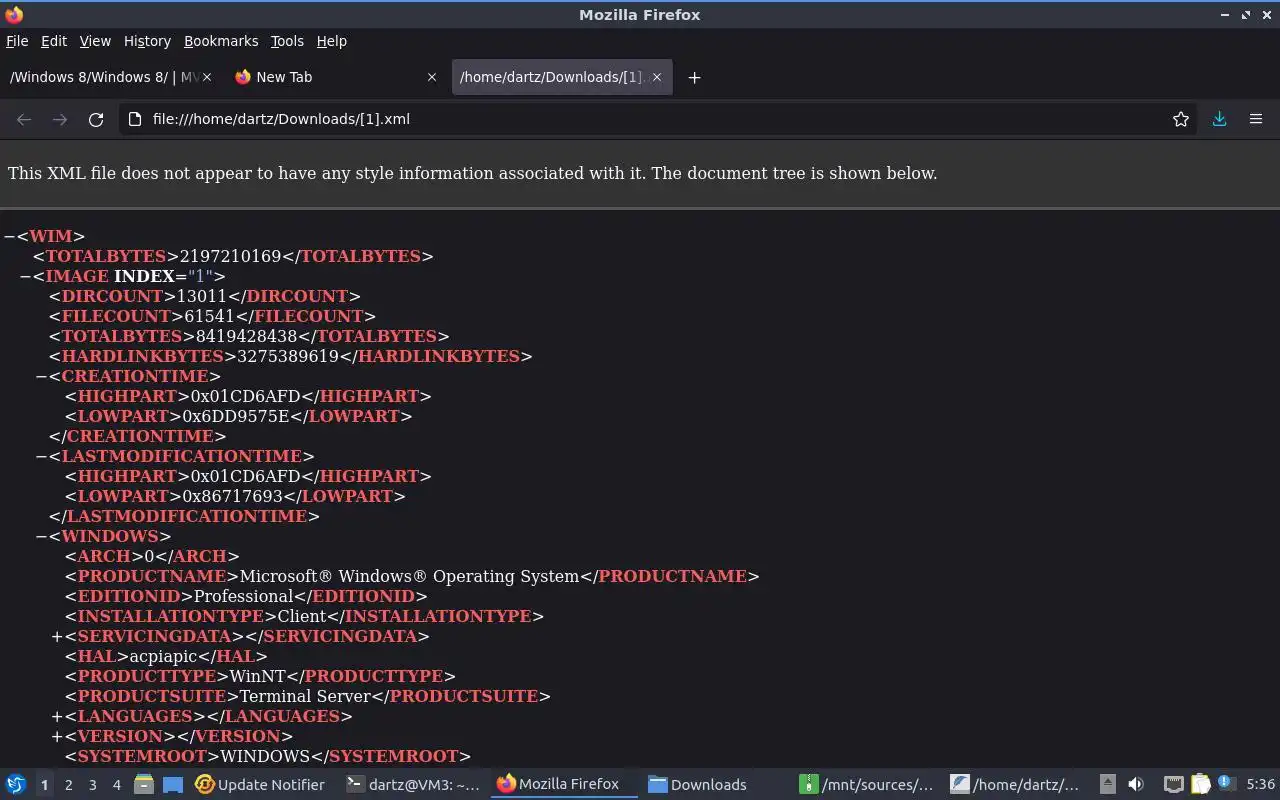Expand the VERSION node
The width and height of the screenshot is (1280, 800).
57,736
